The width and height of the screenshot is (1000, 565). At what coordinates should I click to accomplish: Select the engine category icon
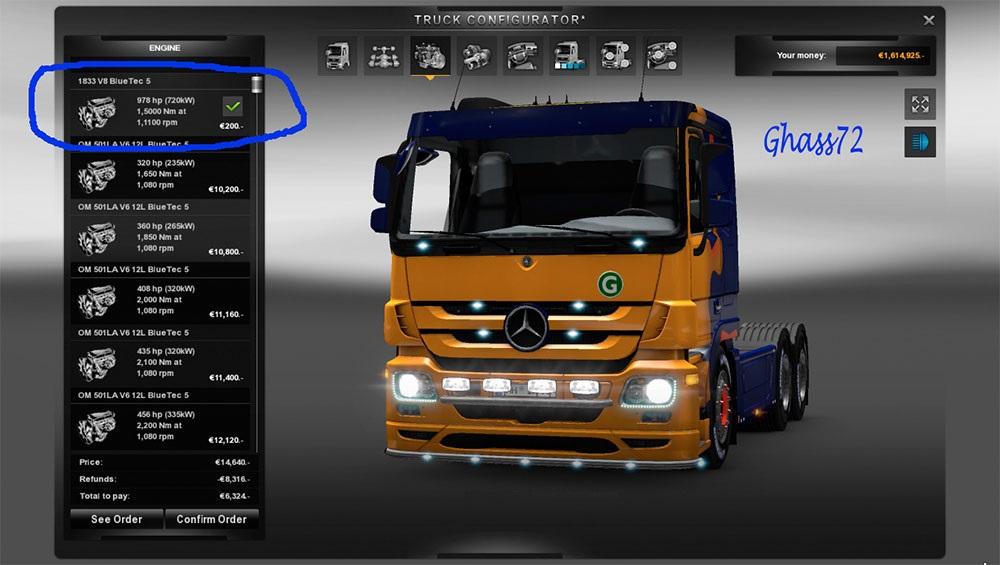coord(430,56)
